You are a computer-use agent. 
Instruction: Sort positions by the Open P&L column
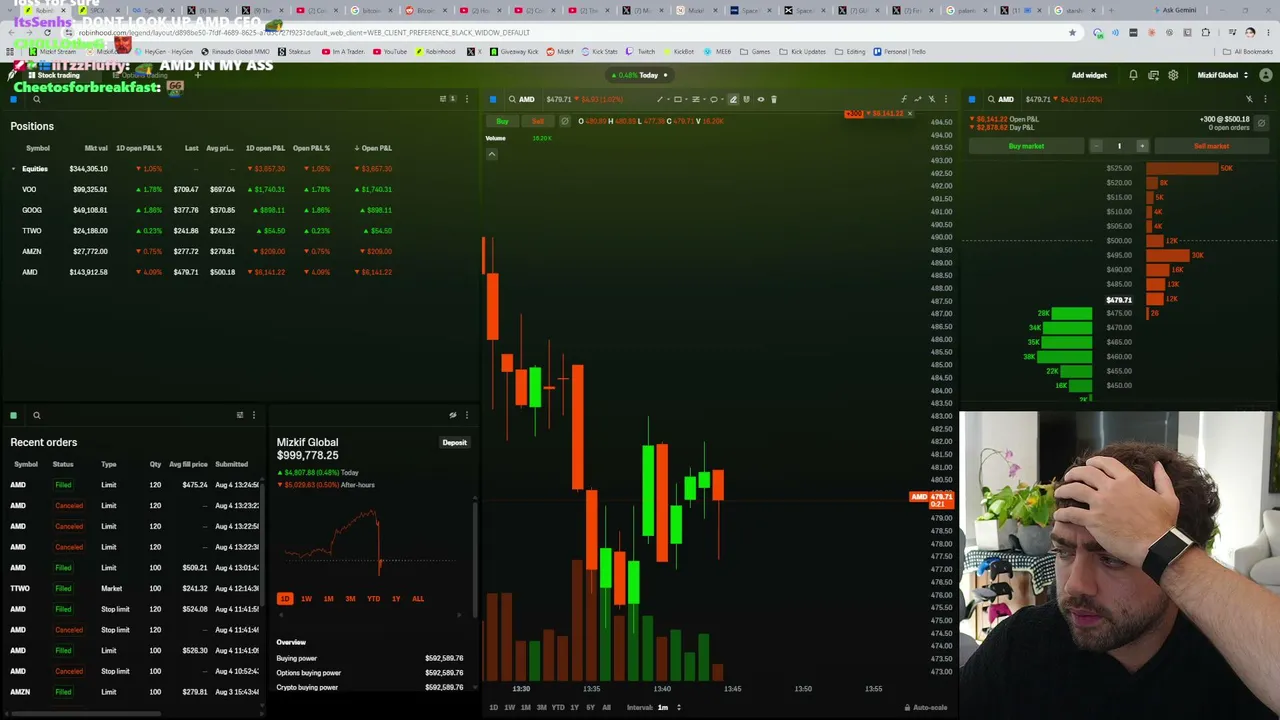click(373, 148)
